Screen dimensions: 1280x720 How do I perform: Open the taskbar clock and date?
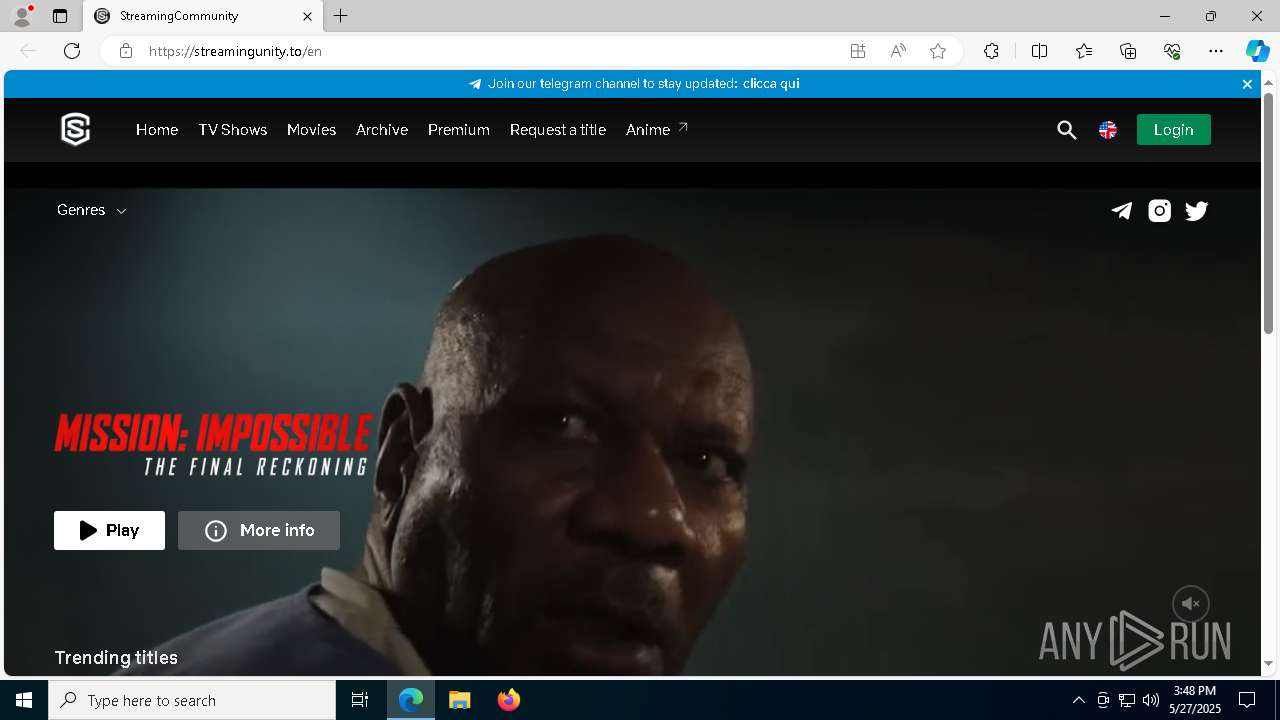(x=1195, y=700)
